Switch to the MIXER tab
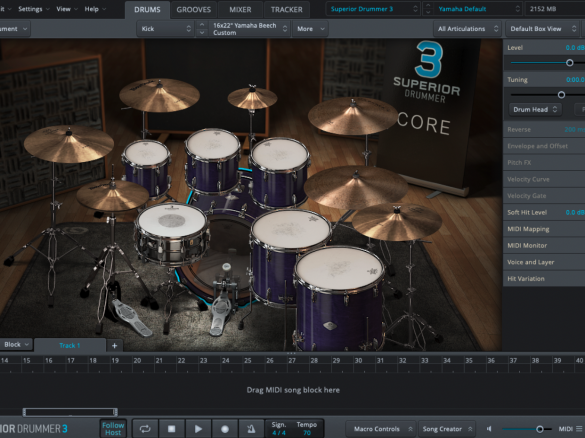This screenshot has width=585, height=438. (x=240, y=10)
